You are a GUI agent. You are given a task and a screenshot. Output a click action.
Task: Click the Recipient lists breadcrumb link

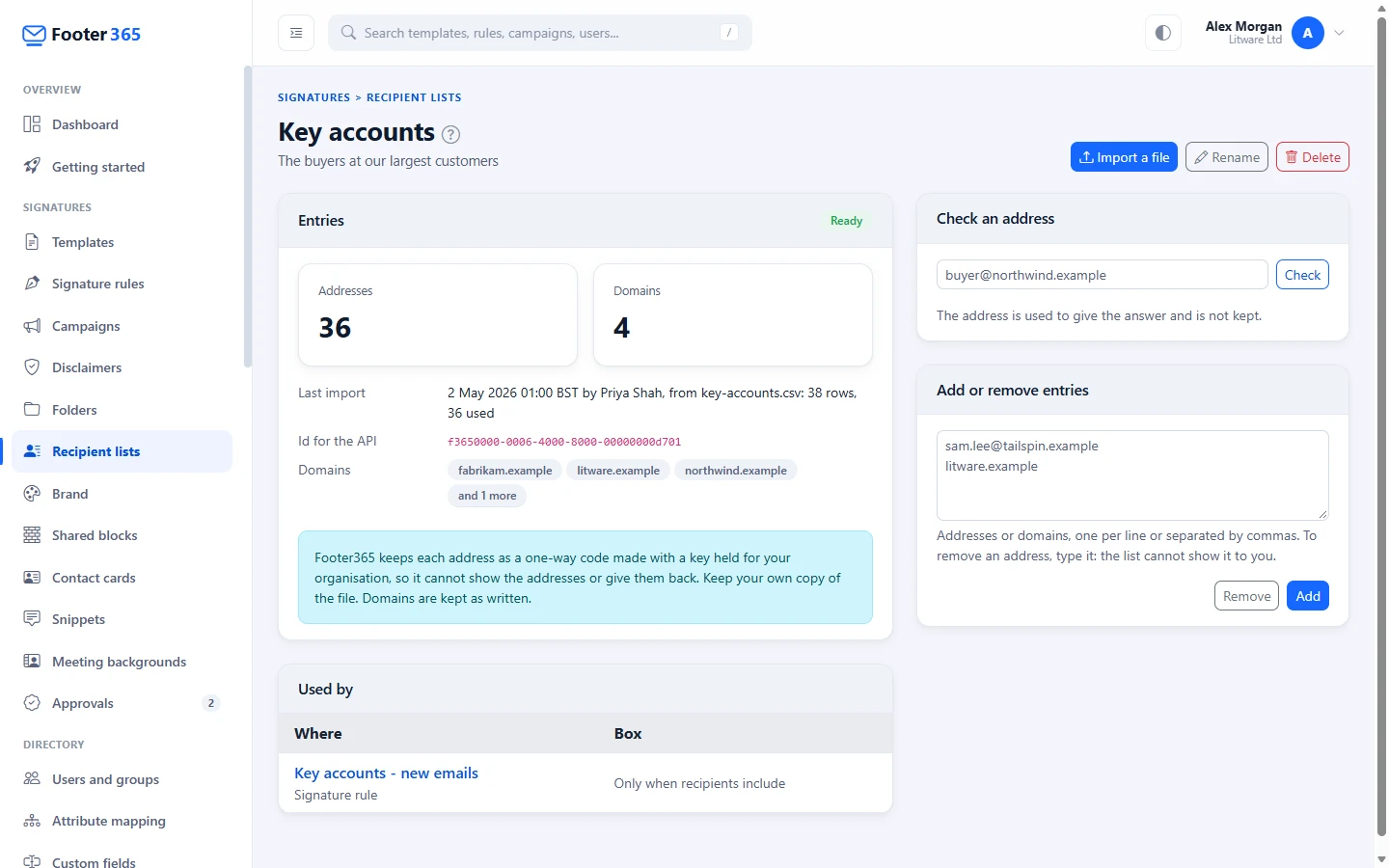[414, 97]
